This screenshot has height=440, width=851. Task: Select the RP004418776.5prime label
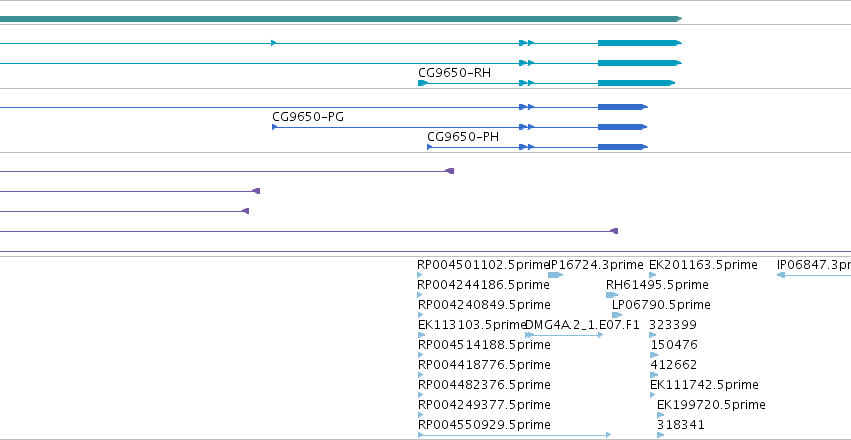484,365
